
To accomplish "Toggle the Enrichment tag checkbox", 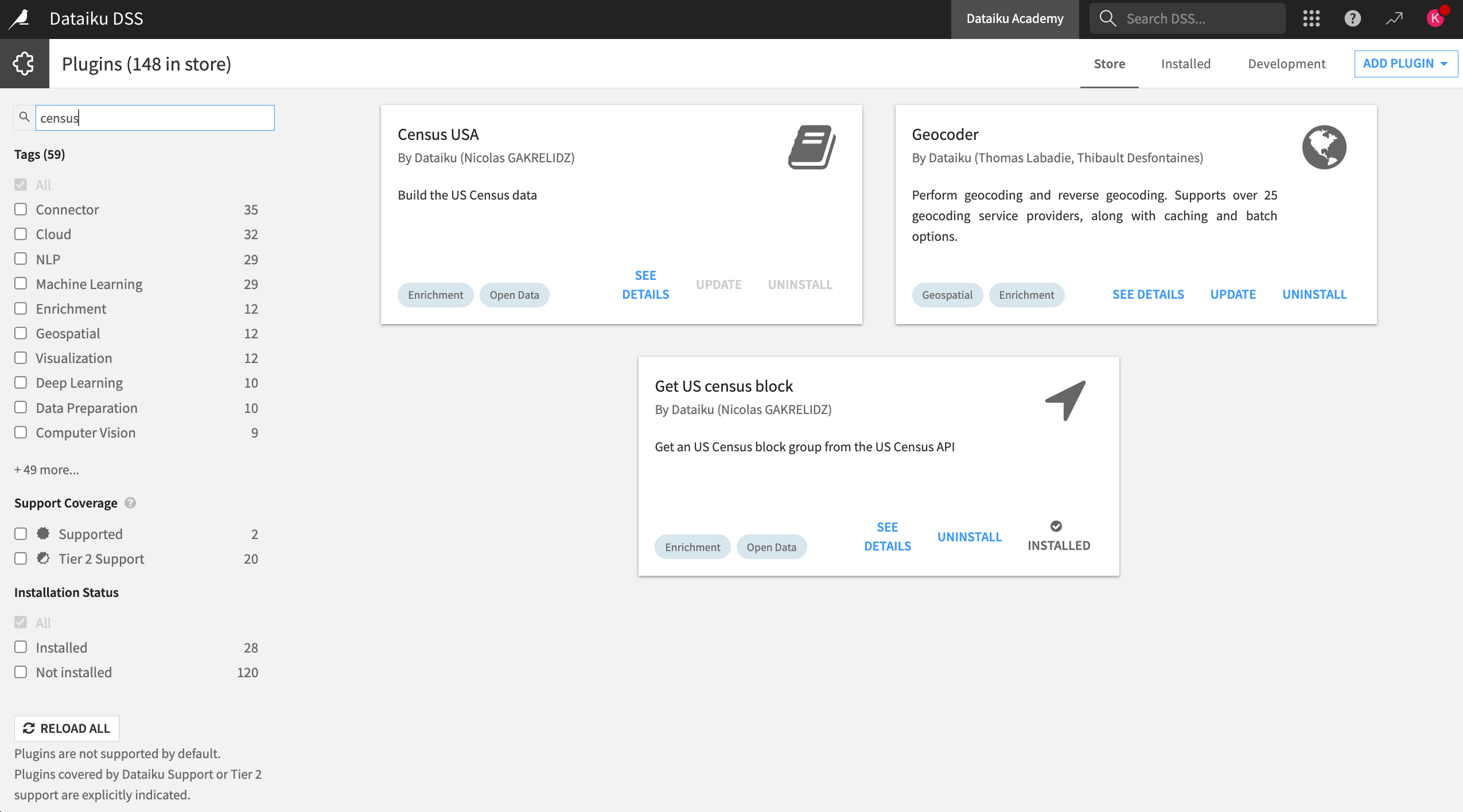I will 21,309.
